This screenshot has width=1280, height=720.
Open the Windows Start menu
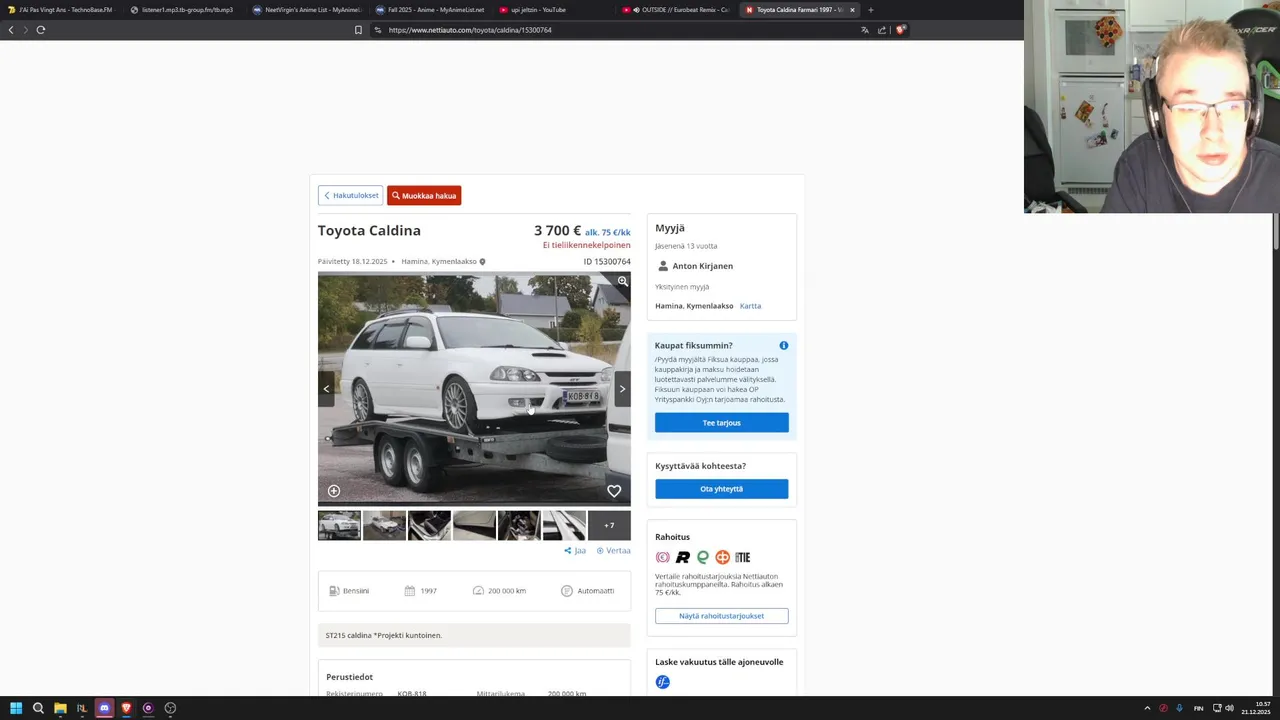point(16,708)
